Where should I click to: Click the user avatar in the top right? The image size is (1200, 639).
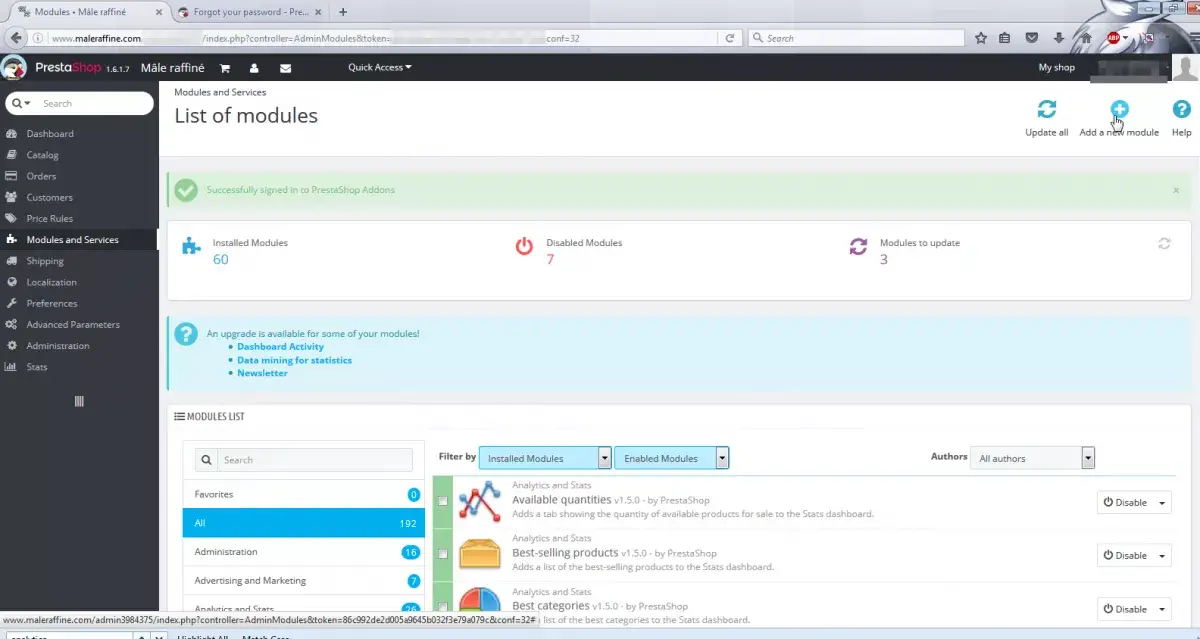pyautogui.click(x=1187, y=68)
